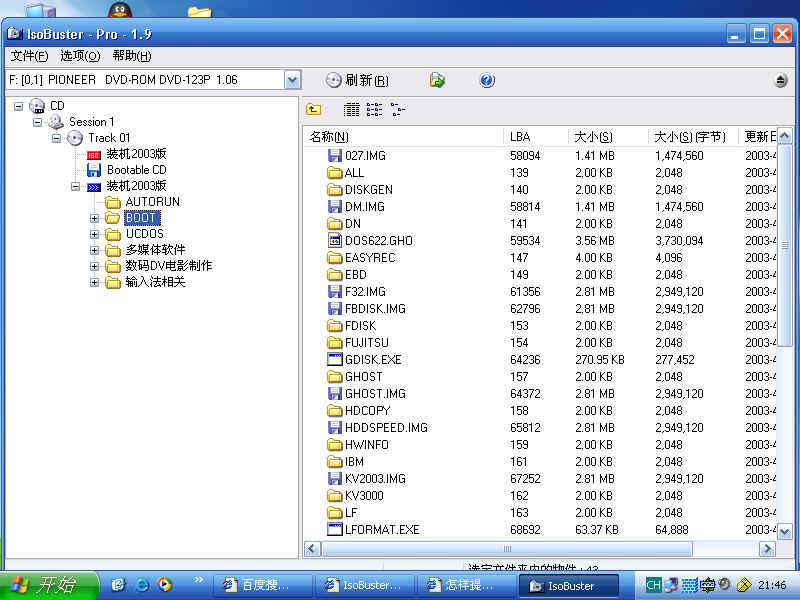The height and width of the screenshot is (600, 800).
Task: Switch to tree view icon
Action: (x=397, y=109)
